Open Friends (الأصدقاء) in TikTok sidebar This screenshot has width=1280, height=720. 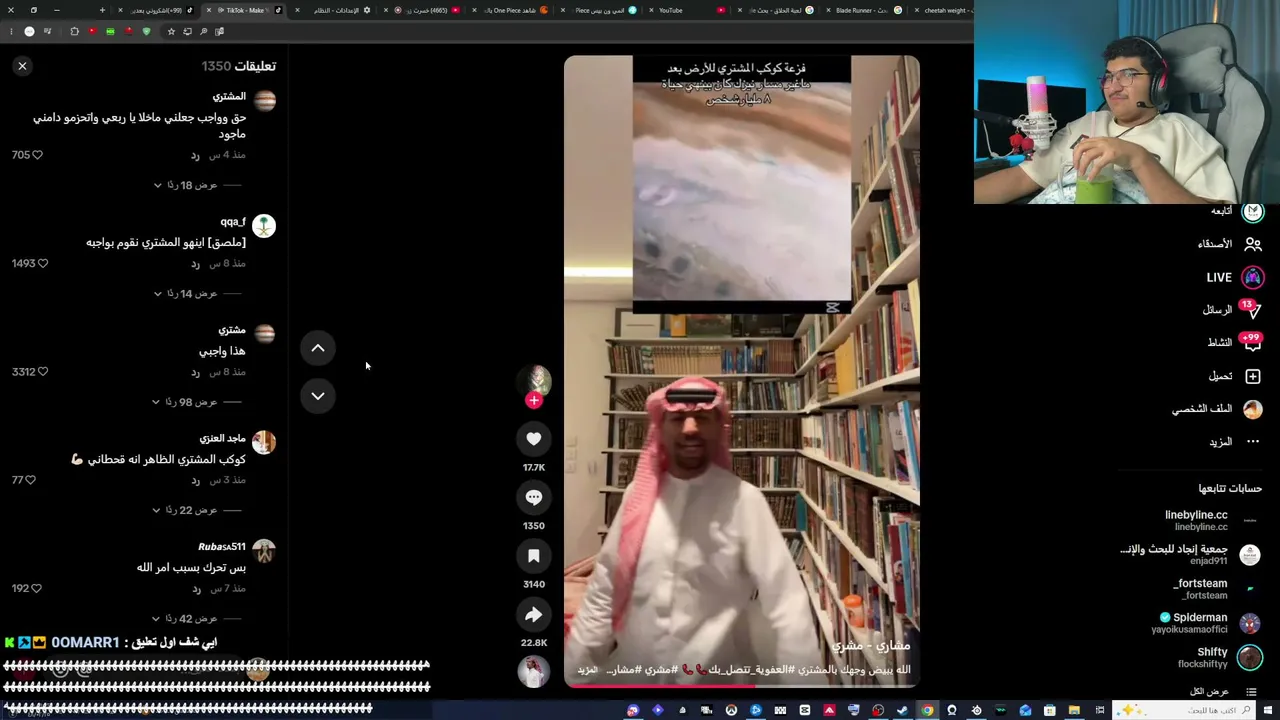pyautogui.click(x=1230, y=244)
